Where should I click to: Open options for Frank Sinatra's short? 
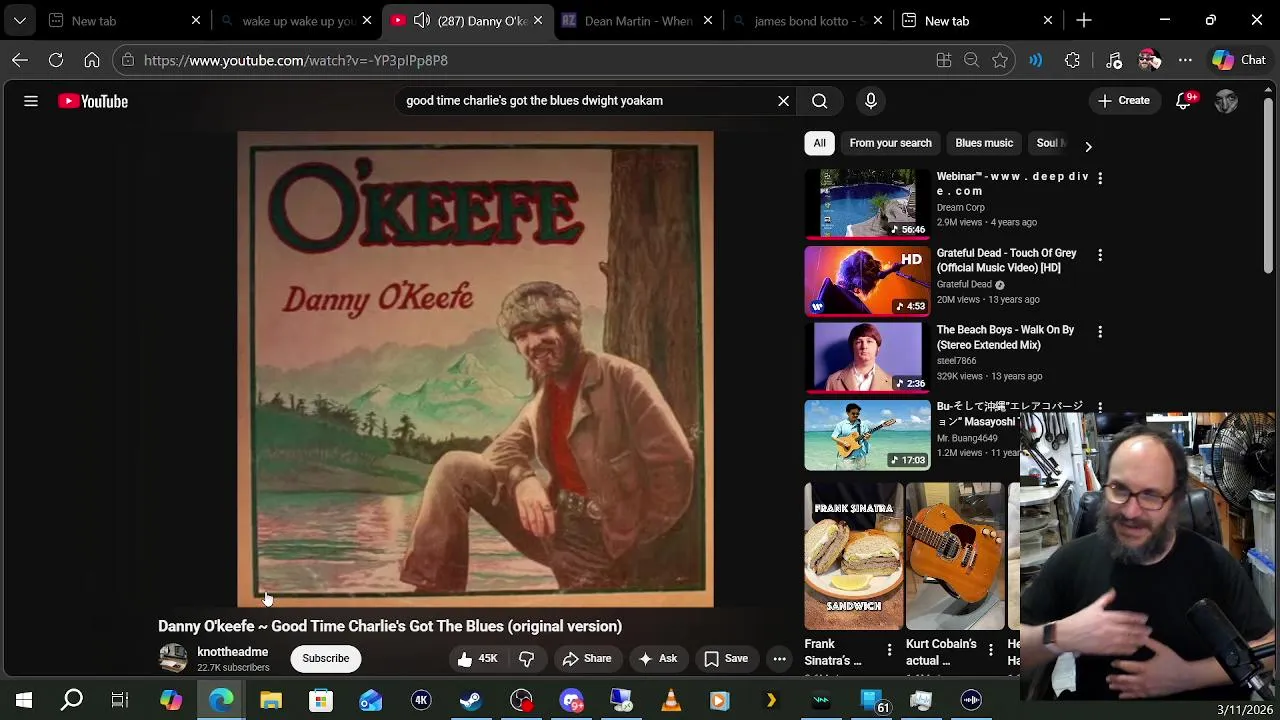click(889, 650)
